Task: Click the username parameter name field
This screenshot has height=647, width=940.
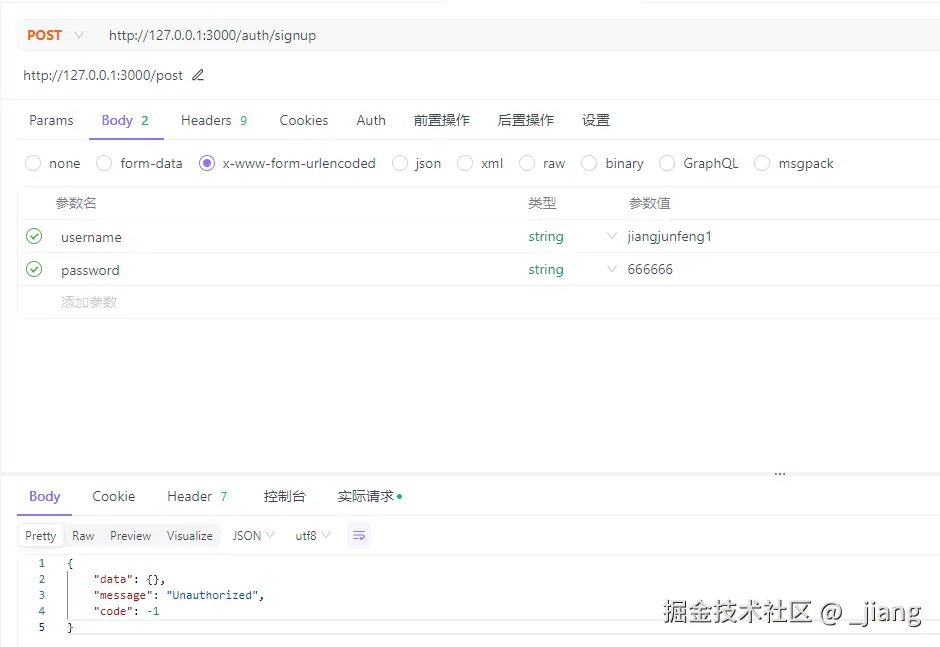Action: (91, 237)
